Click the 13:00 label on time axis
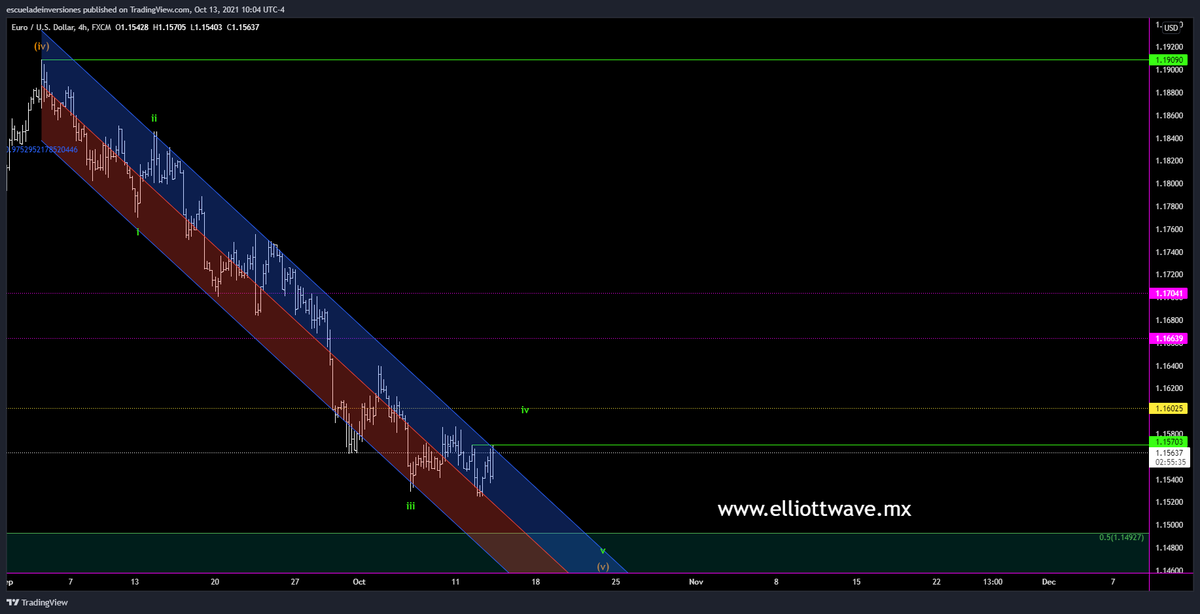1200x614 pixels. click(x=993, y=580)
